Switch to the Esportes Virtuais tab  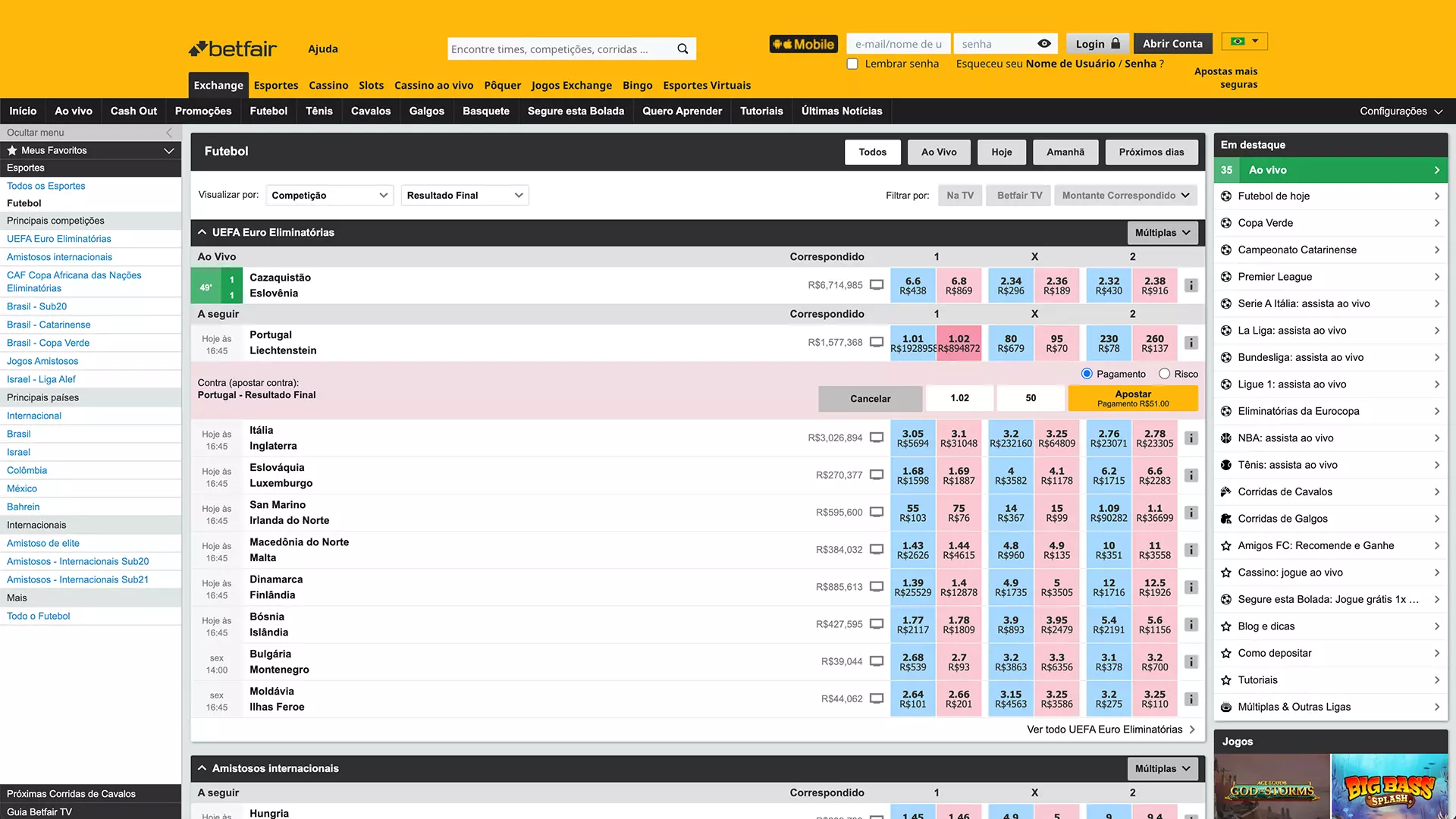pyautogui.click(x=707, y=85)
